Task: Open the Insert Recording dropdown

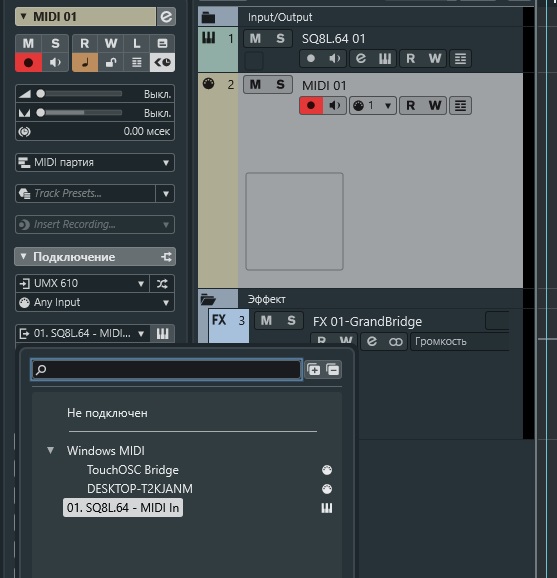Action: 95,224
